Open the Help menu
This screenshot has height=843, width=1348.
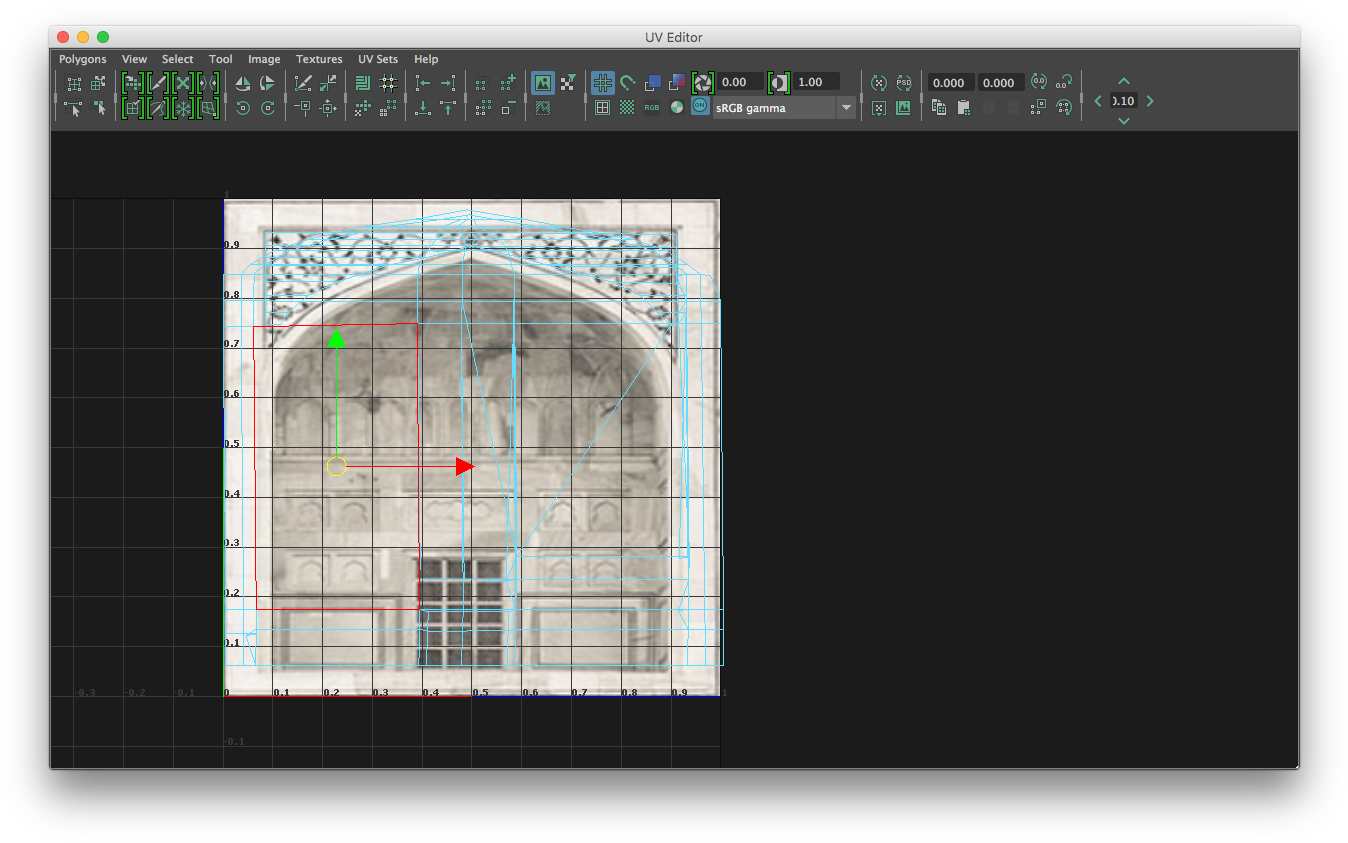coord(426,59)
